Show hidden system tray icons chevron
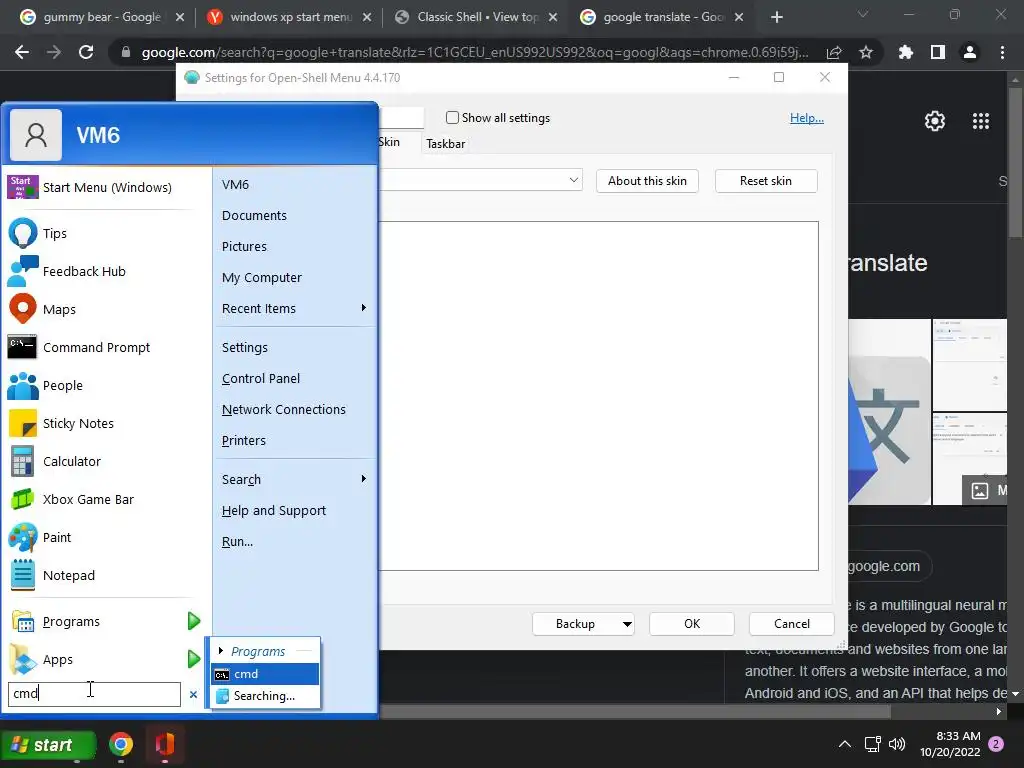Viewport: 1024px width, 768px height. click(844, 744)
